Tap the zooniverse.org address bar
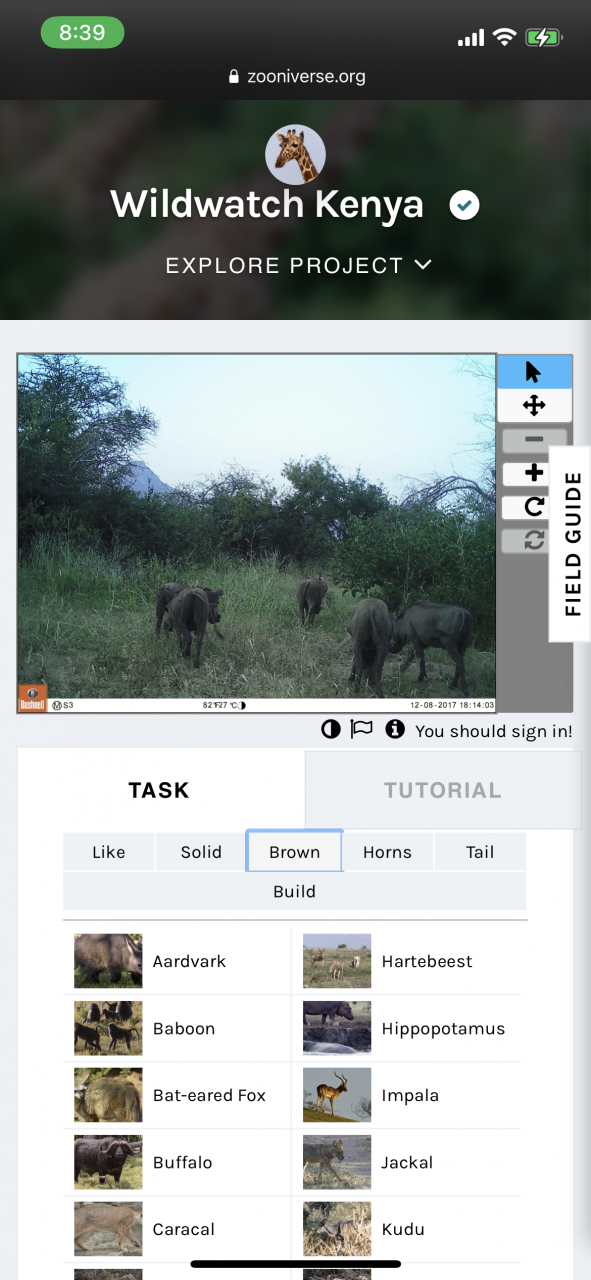591x1280 pixels. [x=296, y=76]
